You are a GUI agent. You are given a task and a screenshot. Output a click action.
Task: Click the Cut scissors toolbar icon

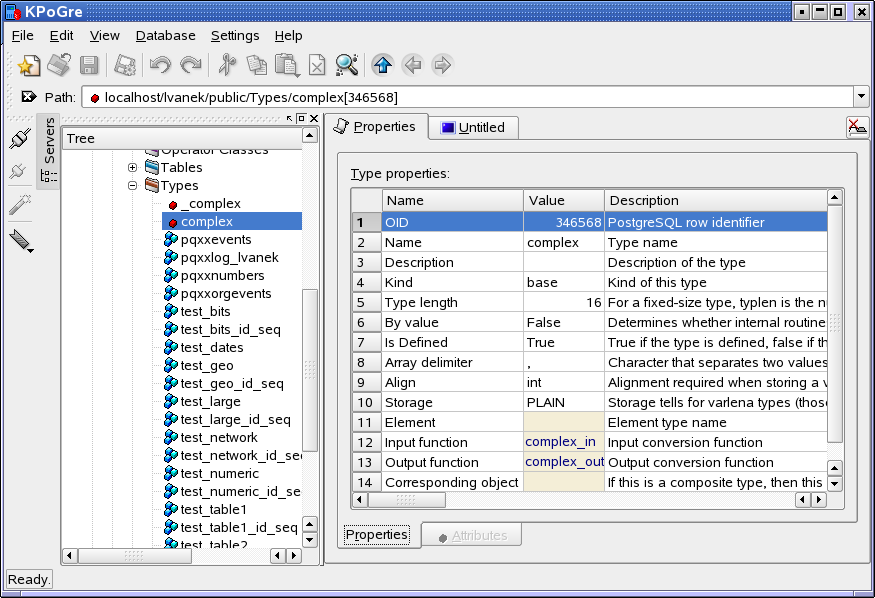pos(227,66)
